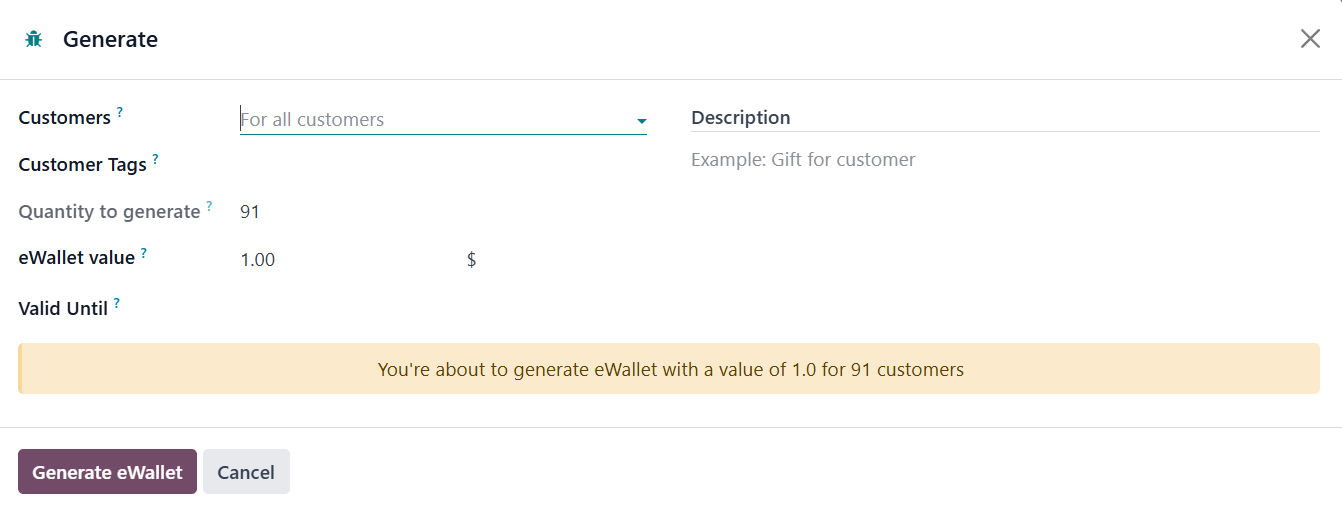This screenshot has width=1342, height=508.
Task: Click the Description text field
Action: (1005, 160)
